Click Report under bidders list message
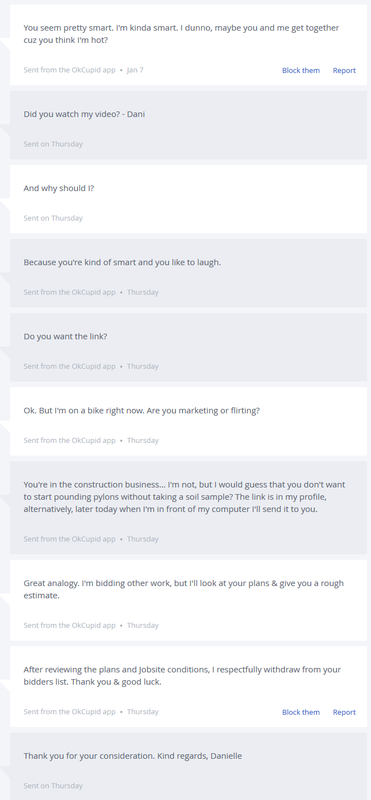The width and height of the screenshot is (371, 800). 344,712
